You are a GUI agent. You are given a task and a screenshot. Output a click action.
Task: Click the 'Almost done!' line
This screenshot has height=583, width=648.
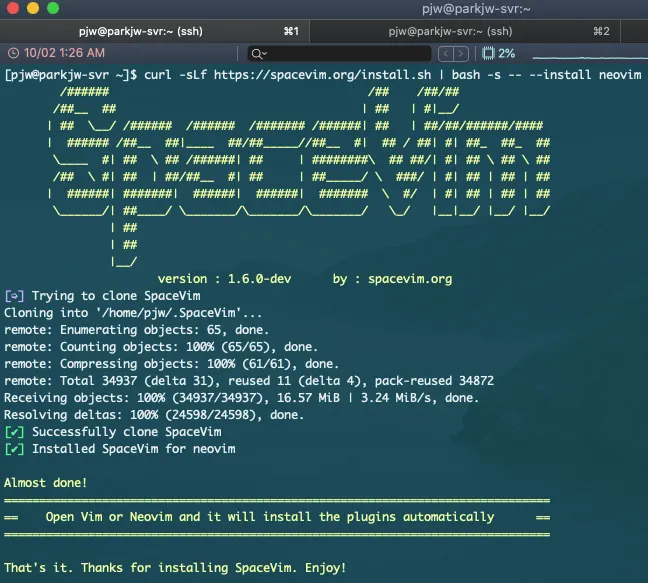click(45, 483)
